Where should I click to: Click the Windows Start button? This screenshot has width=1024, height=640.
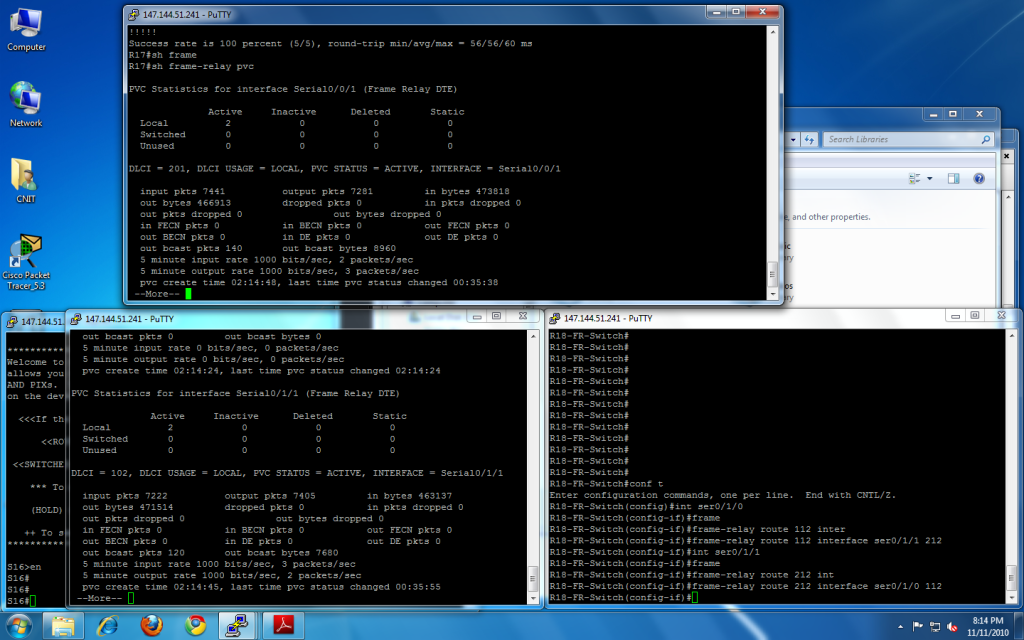pyautogui.click(x=20, y=626)
